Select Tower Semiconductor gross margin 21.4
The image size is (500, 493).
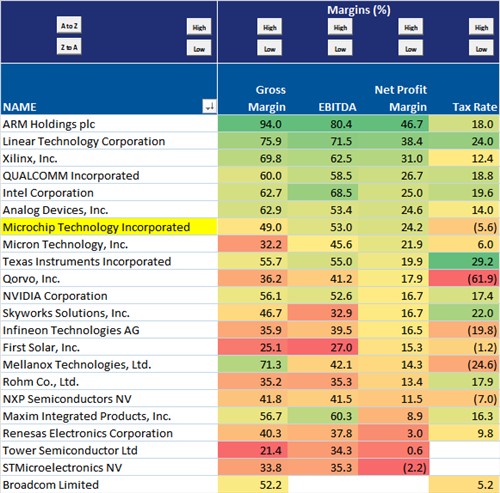(x=253, y=450)
